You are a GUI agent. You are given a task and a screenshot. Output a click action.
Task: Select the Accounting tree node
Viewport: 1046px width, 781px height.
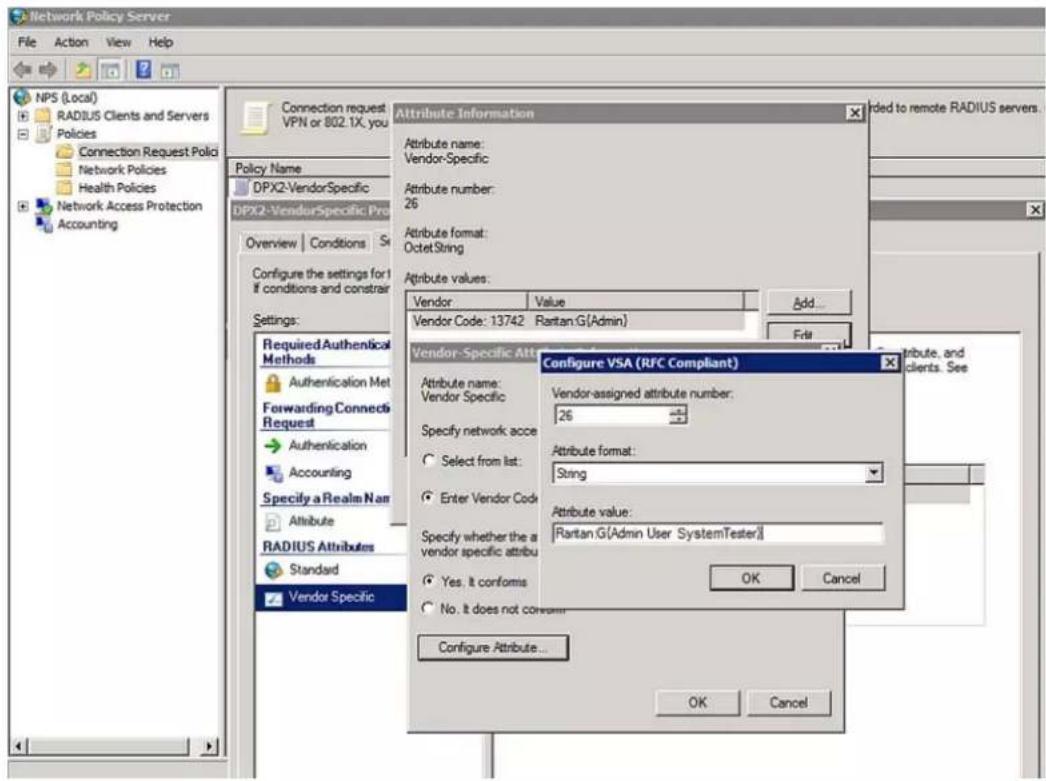click(77, 224)
